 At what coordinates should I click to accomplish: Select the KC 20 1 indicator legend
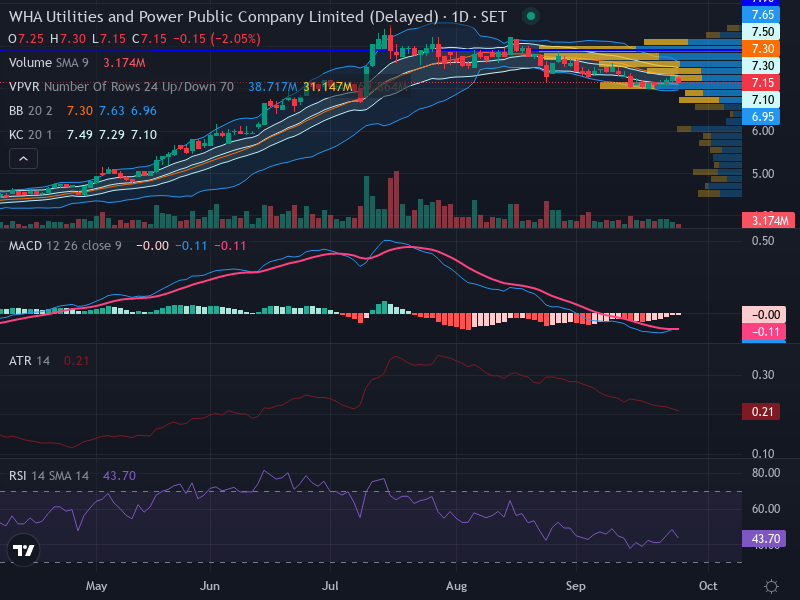31,135
